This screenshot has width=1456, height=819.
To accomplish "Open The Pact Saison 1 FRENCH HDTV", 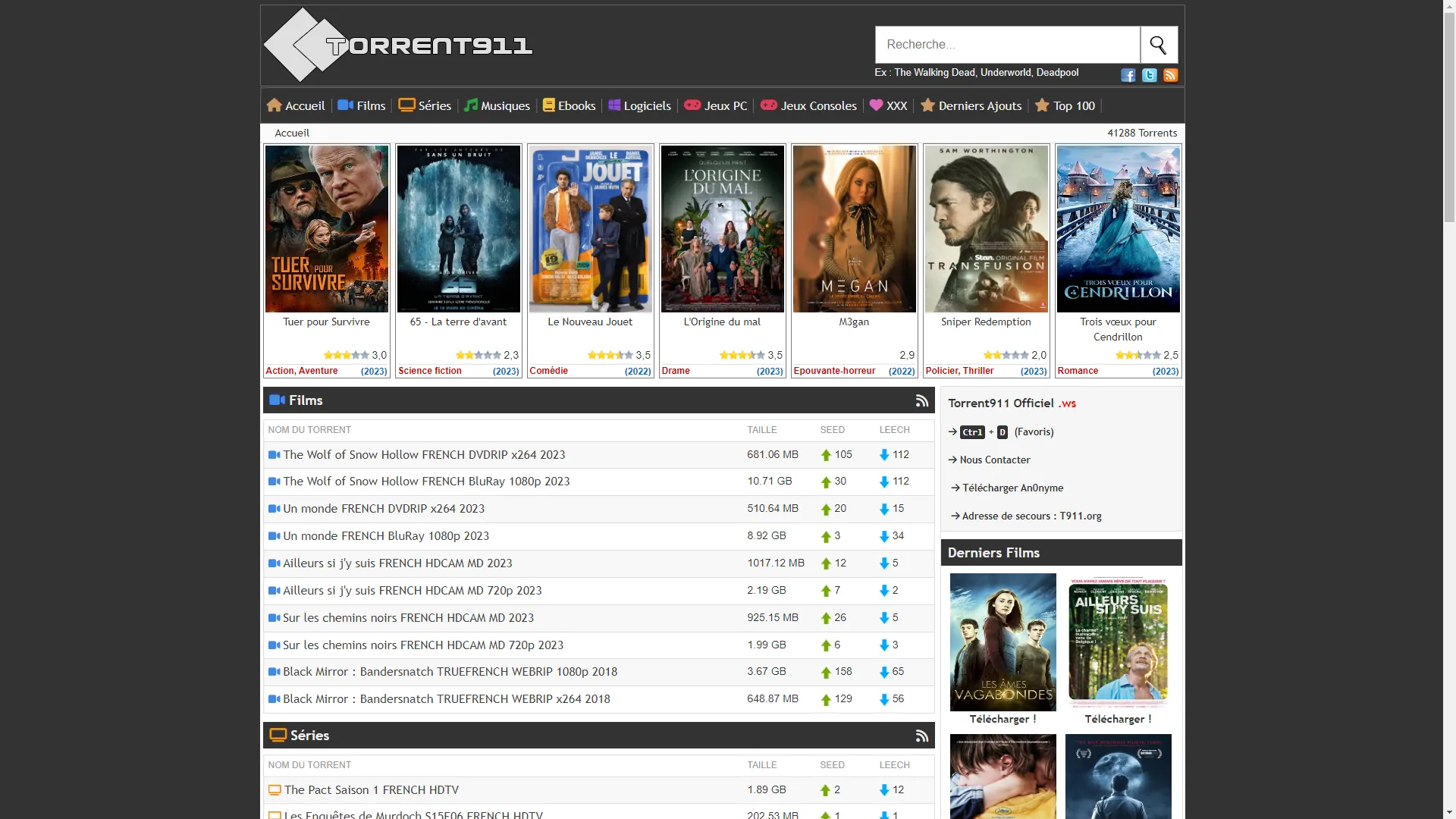I will [372, 790].
